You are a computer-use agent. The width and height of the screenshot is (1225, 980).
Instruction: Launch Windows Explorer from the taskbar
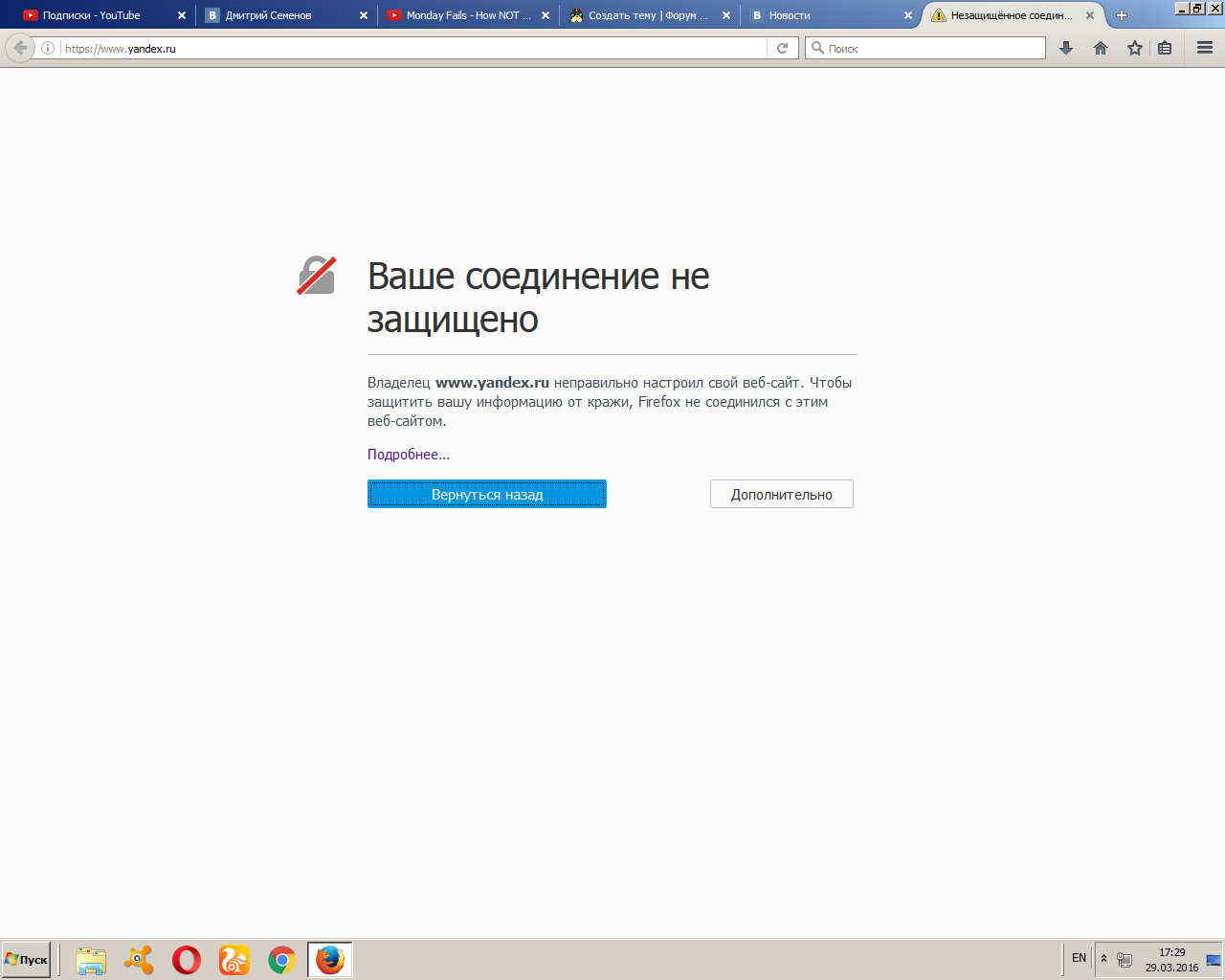click(91, 960)
